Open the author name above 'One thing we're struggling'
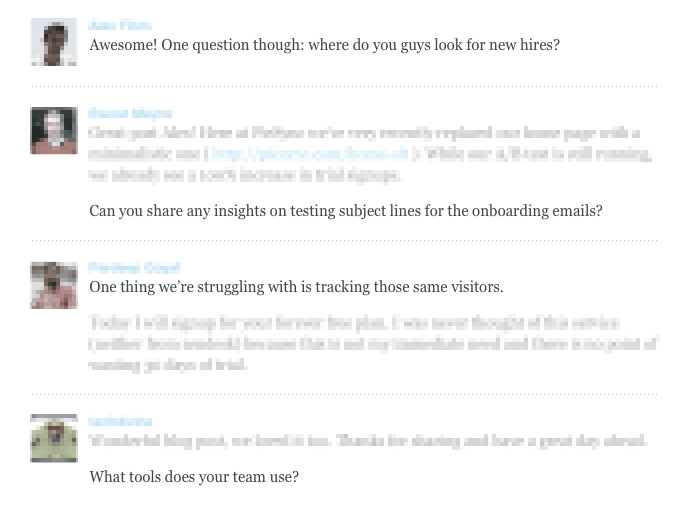This screenshot has width=690, height=510. pos(133,268)
